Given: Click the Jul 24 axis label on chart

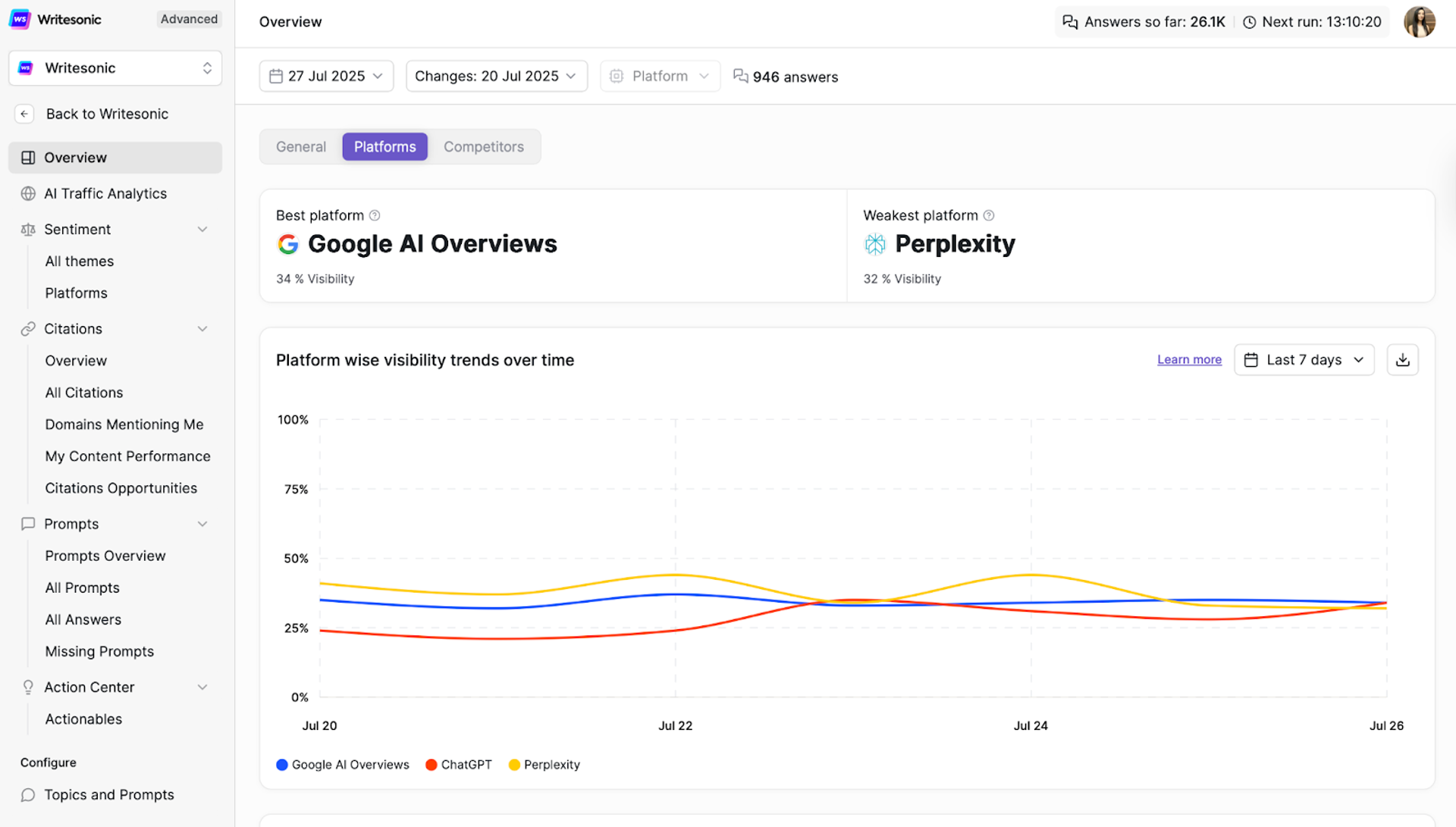Looking at the screenshot, I should [x=1031, y=725].
